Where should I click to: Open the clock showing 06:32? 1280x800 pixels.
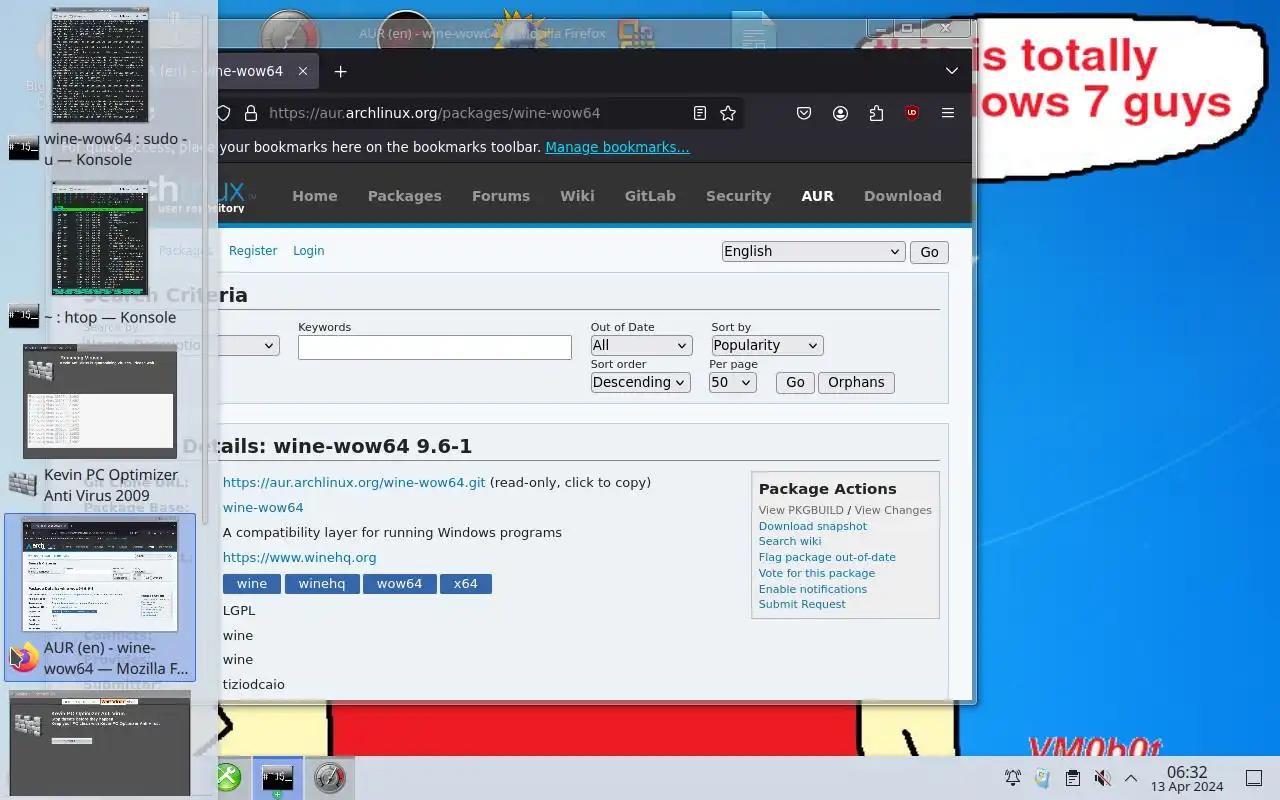tap(1187, 778)
